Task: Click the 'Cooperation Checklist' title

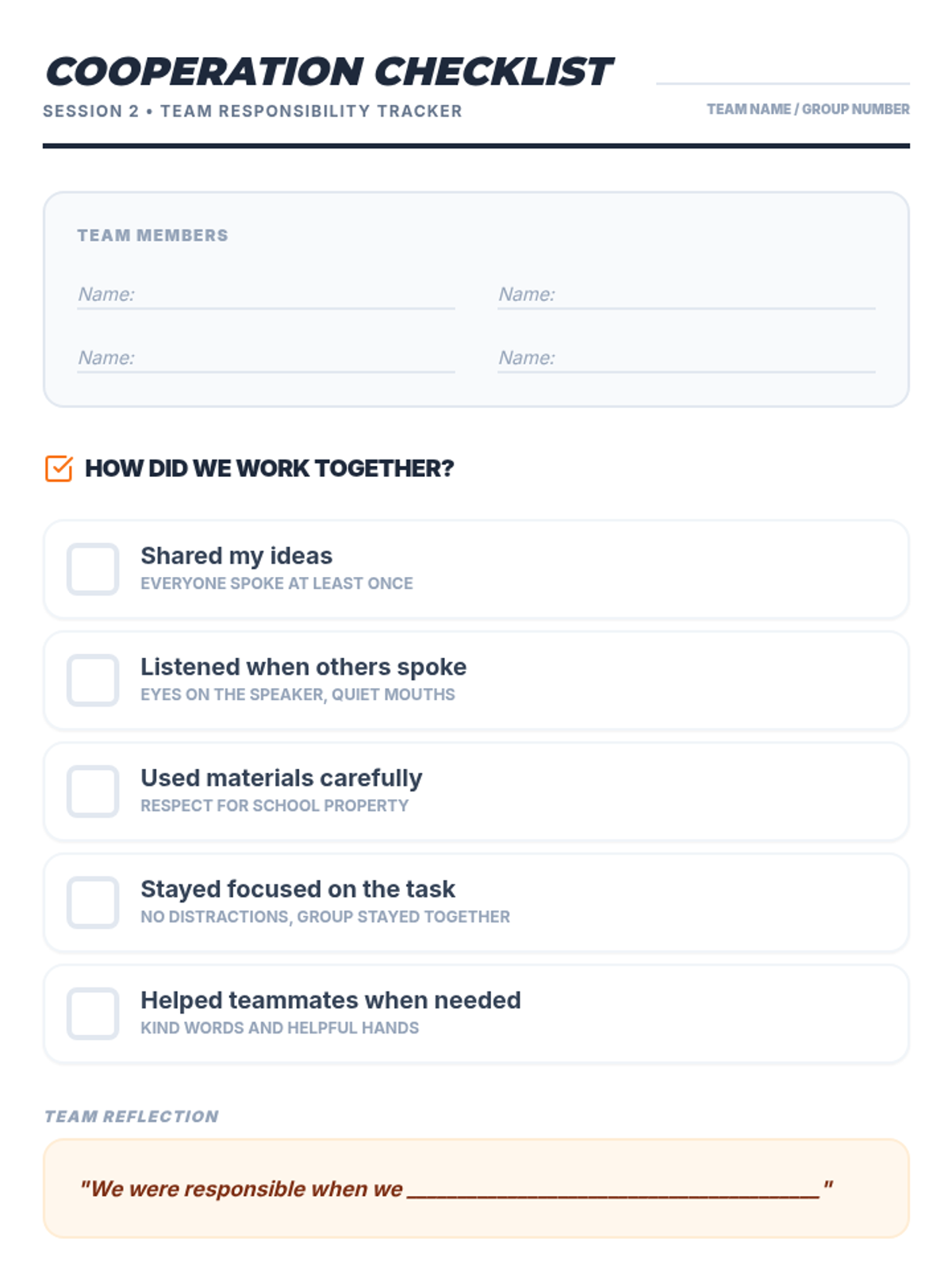Action: (328, 71)
